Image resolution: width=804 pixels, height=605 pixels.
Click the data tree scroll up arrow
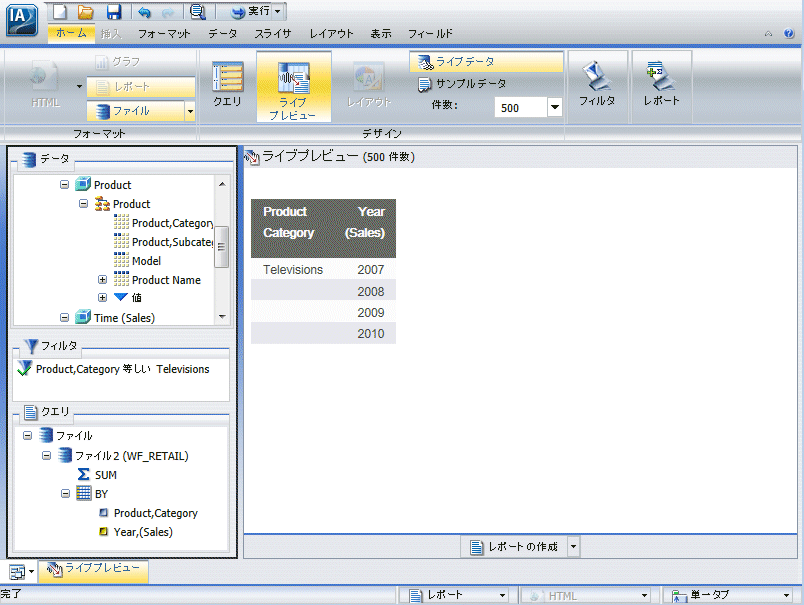[x=222, y=184]
